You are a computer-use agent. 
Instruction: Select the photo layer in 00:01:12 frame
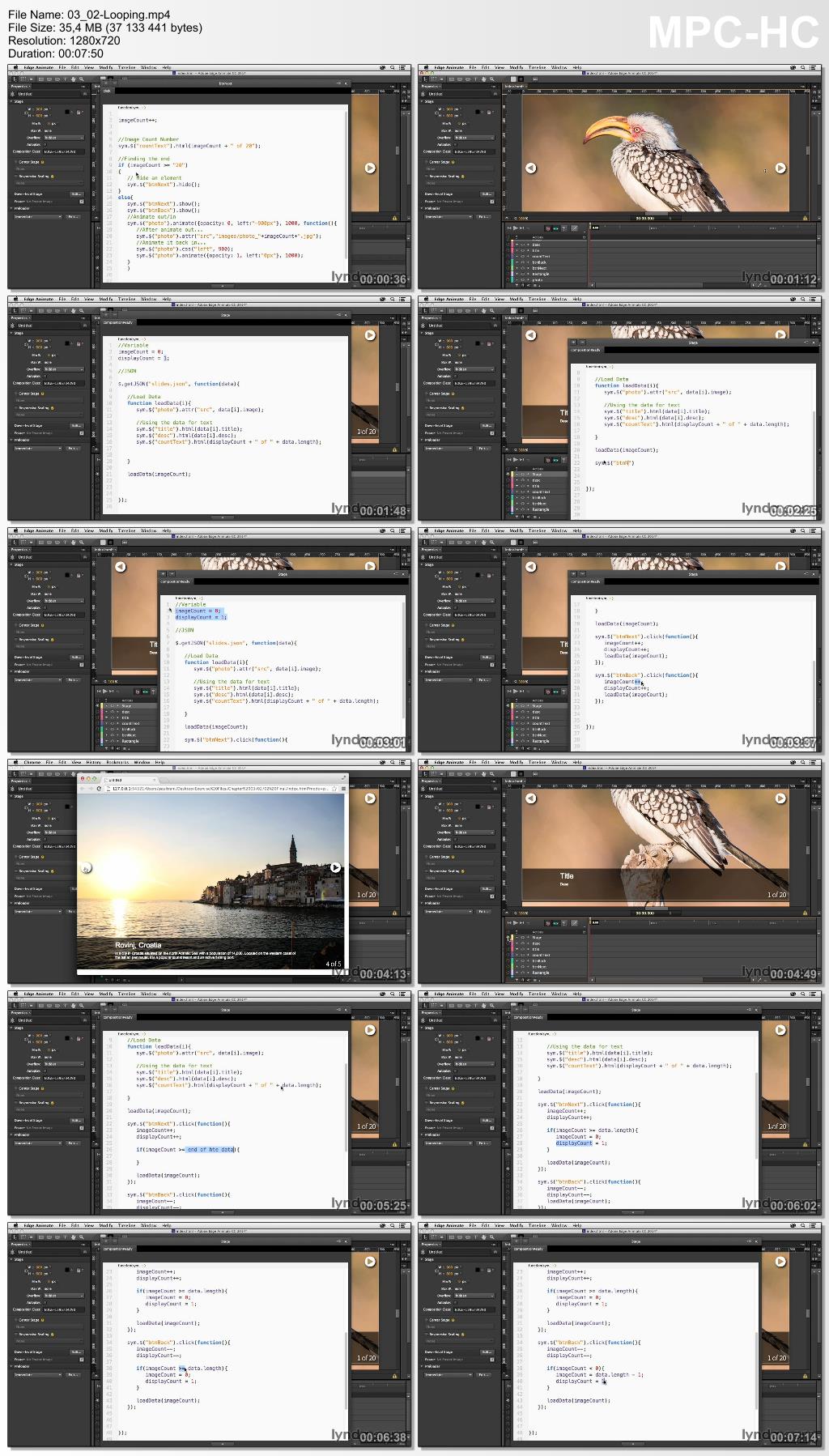(x=538, y=279)
